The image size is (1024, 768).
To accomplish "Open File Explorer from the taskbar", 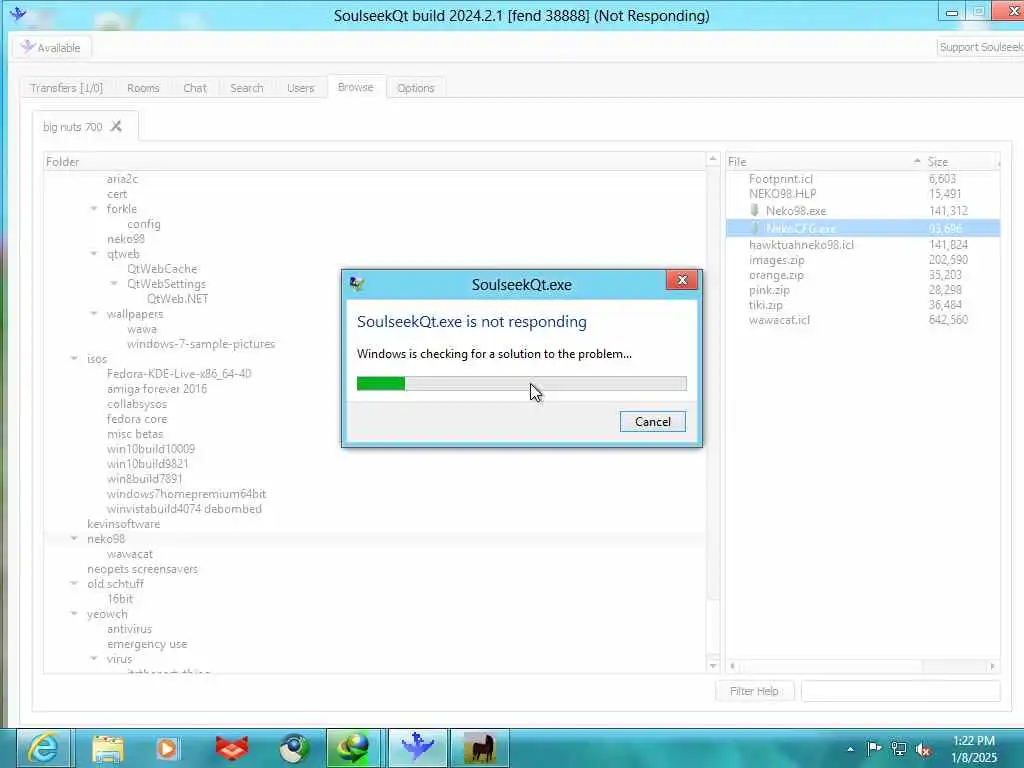I will point(108,748).
